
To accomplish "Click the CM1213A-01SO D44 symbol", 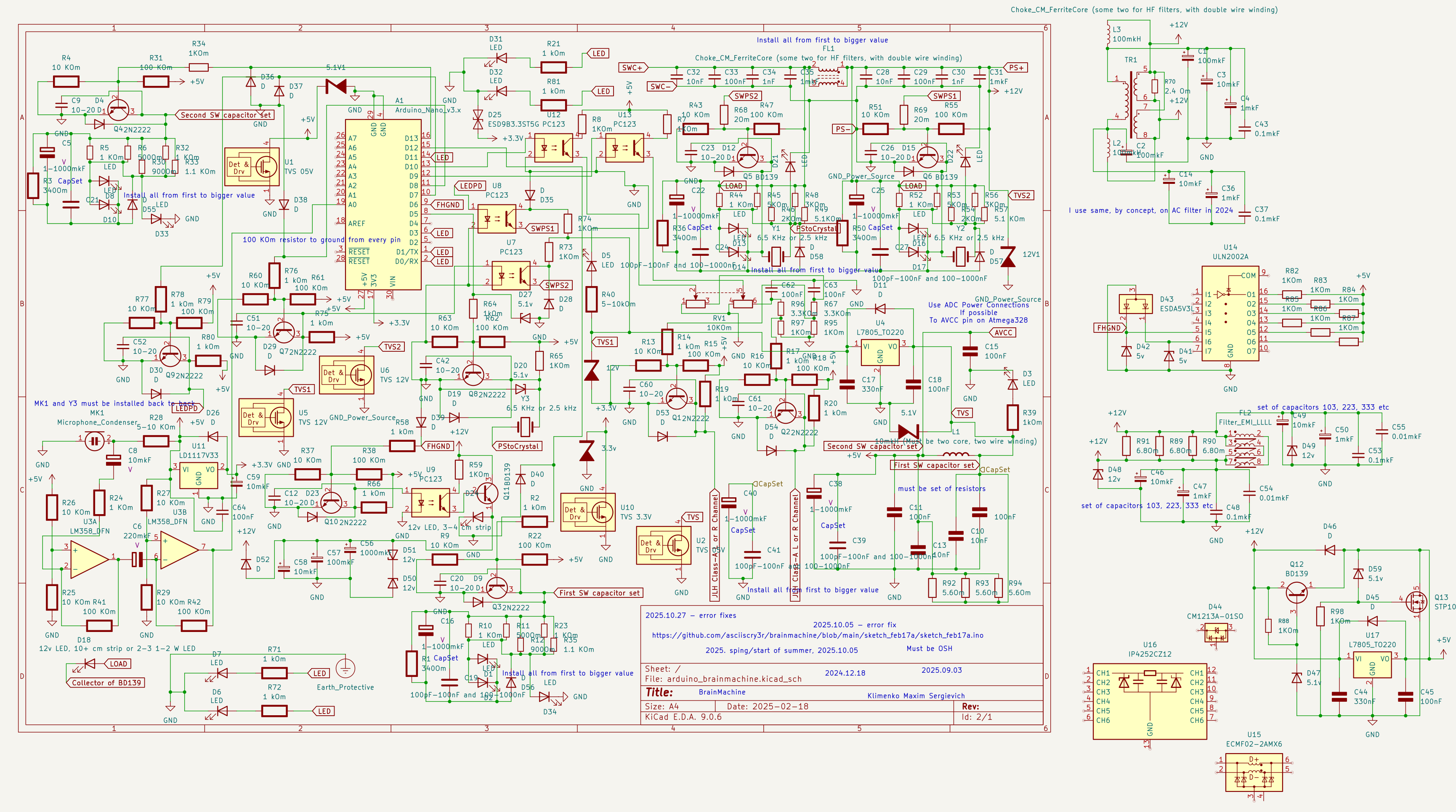I will coord(1215,632).
